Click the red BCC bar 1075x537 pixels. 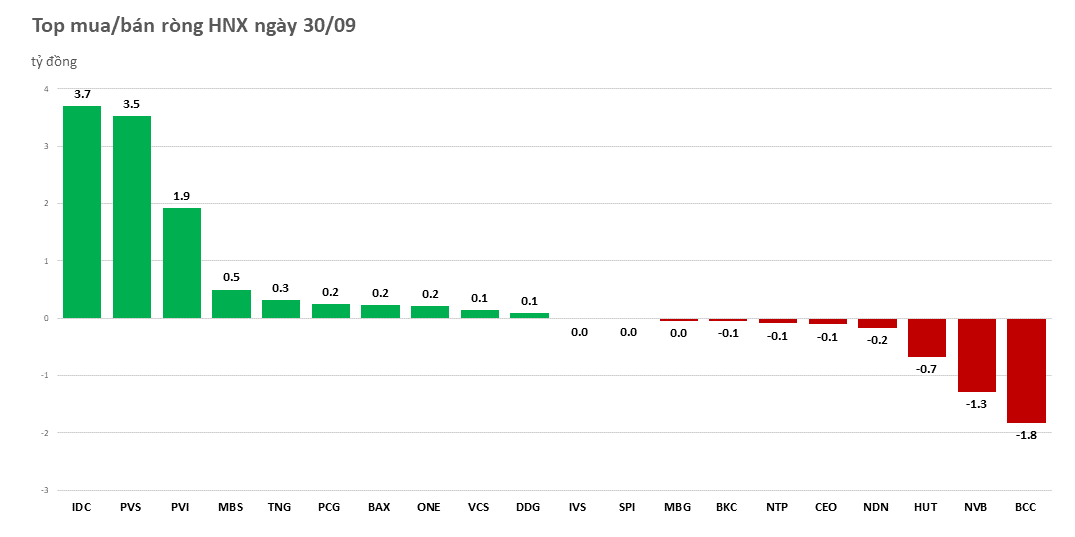pyautogui.click(x=1026, y=370)
